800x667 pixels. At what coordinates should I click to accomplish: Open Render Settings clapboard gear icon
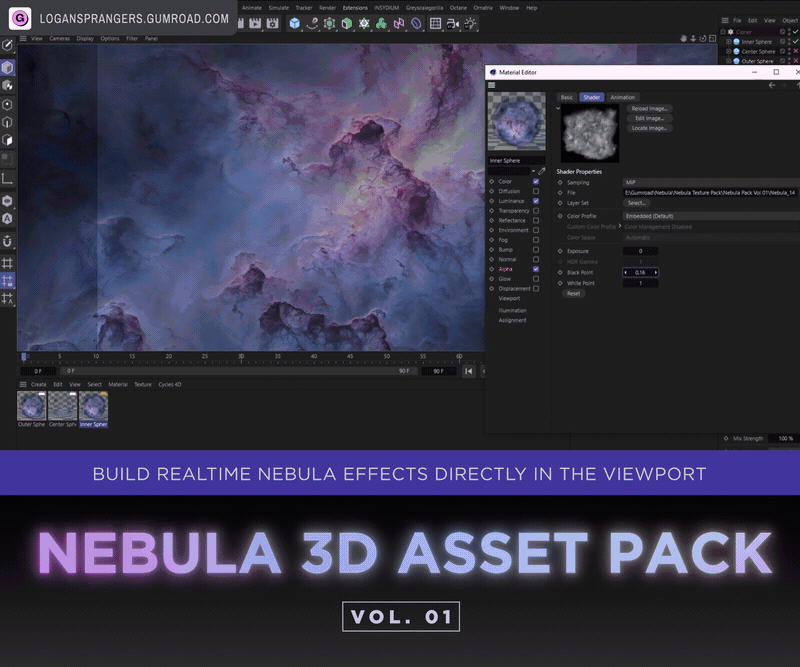coord(272,23)
